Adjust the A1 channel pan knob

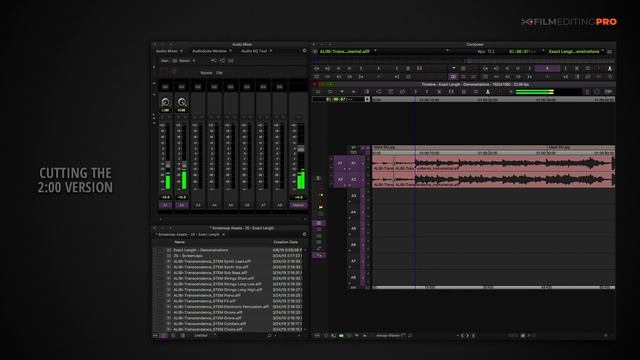click(165, 102)
